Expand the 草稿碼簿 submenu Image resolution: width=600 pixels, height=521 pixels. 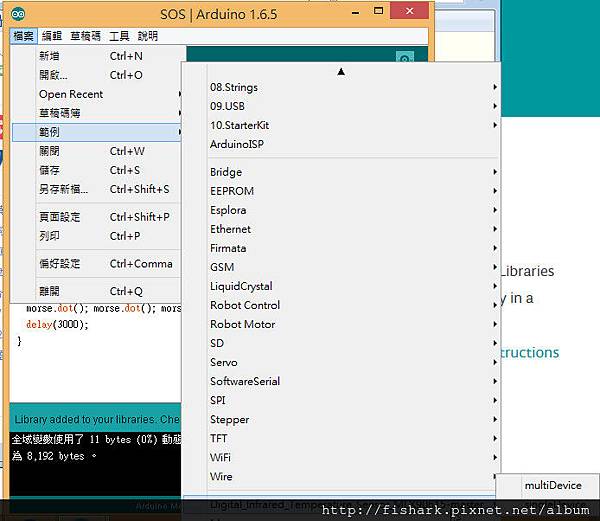97,113
